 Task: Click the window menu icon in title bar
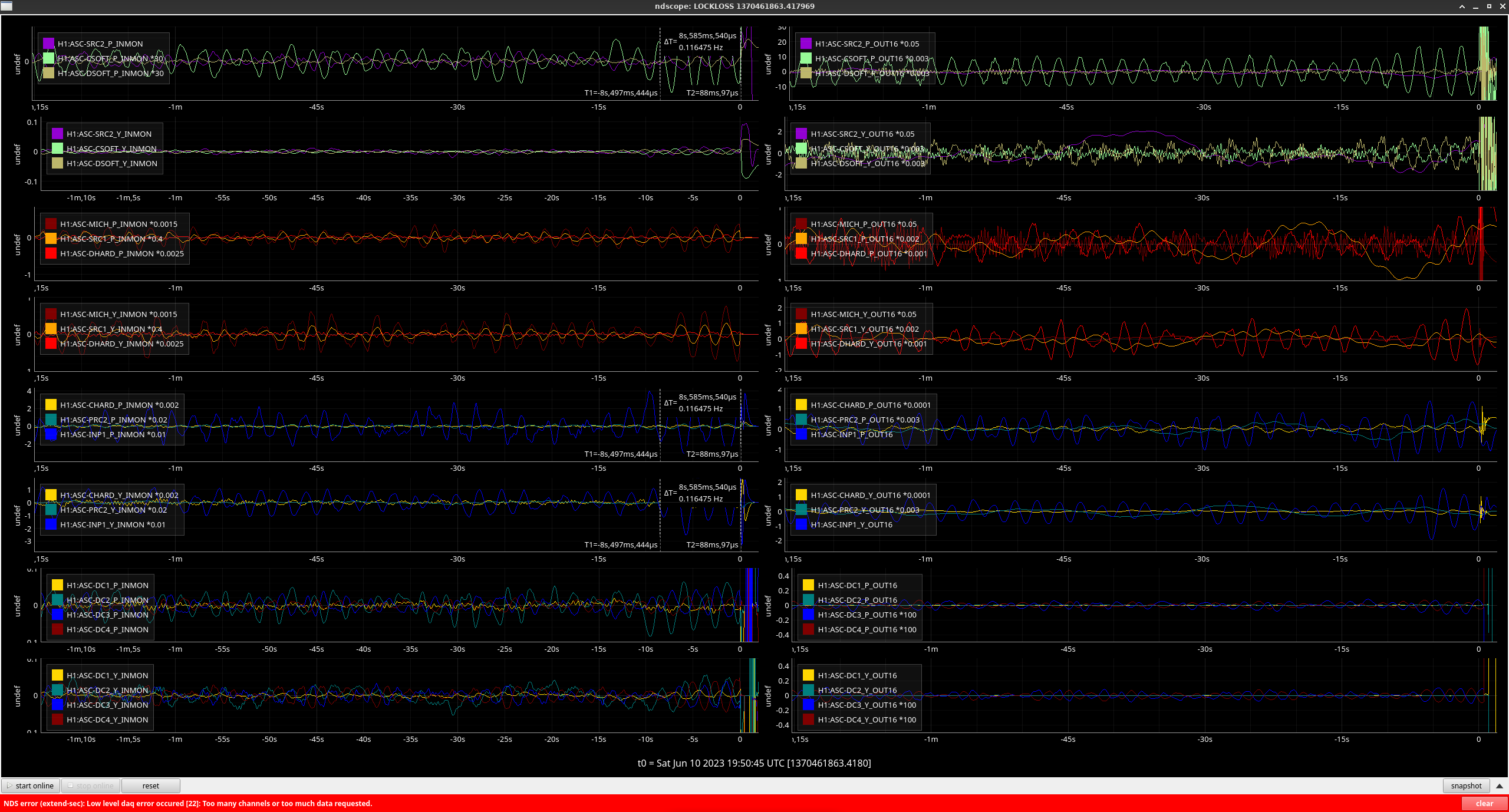tap(6, 6)
